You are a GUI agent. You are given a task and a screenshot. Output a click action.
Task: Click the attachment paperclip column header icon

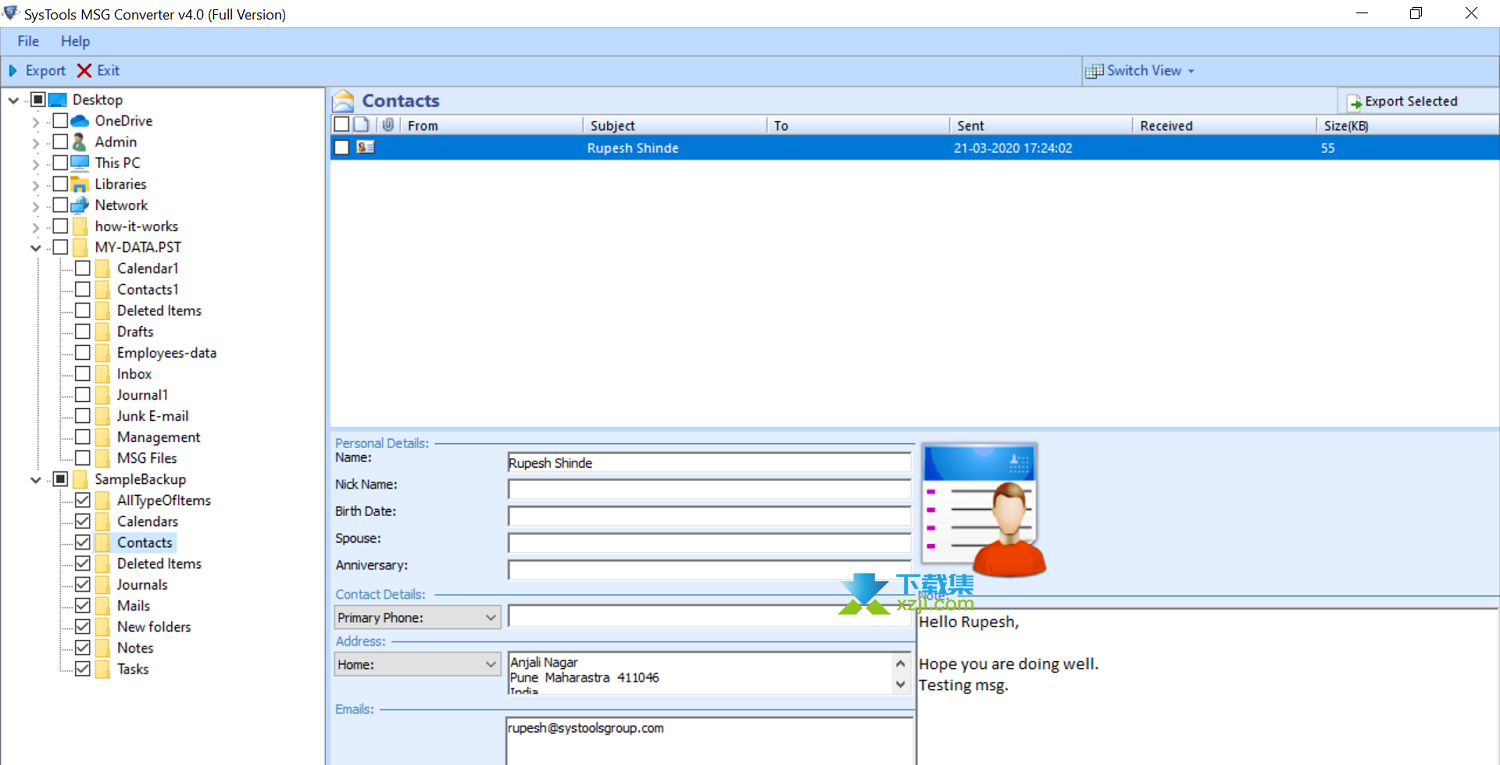tap(388, 125)
